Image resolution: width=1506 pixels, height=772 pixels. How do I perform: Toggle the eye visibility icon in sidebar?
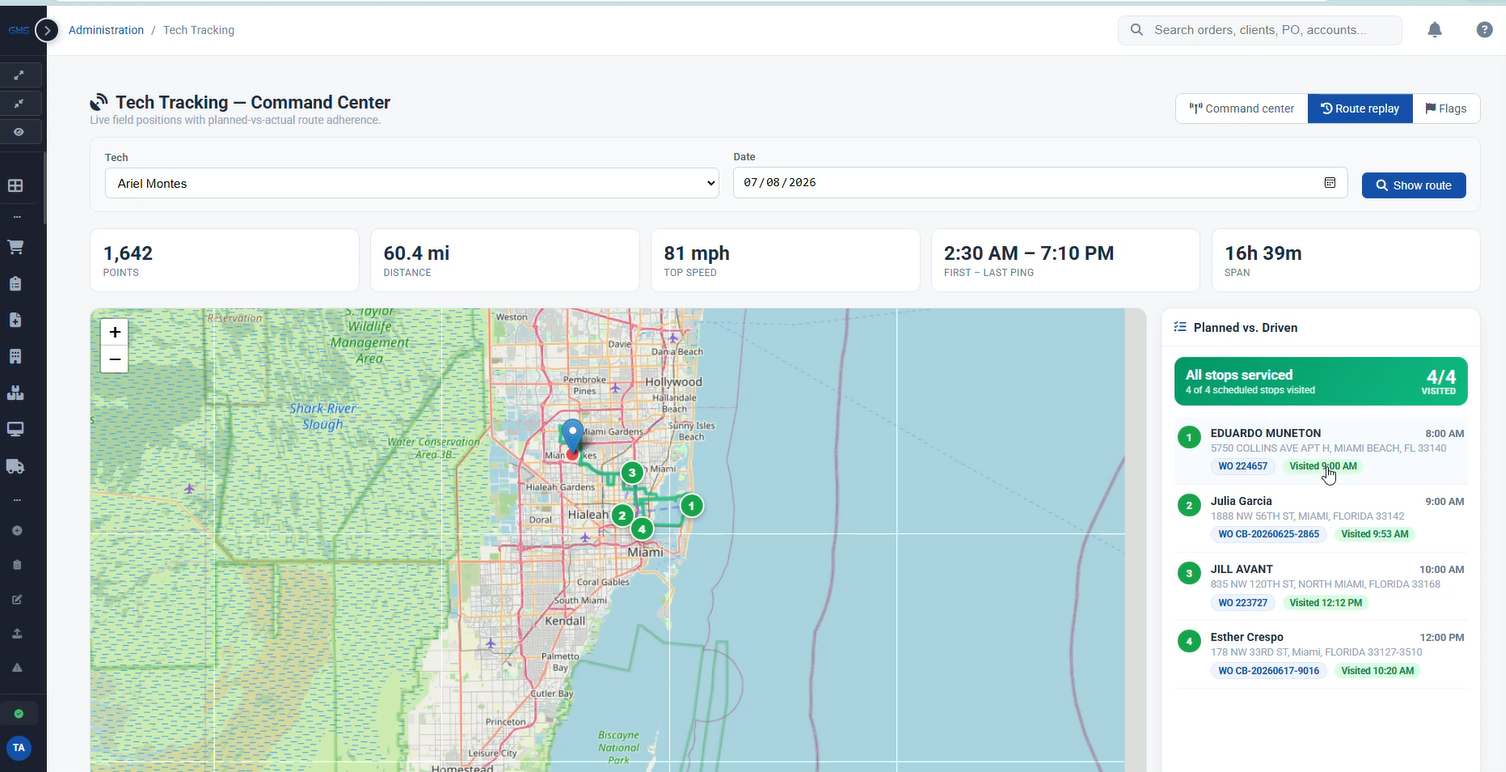(18, 132)
